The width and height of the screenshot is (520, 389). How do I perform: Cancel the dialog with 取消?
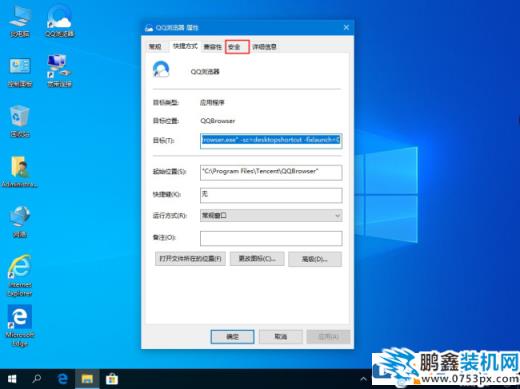[281, 337]
